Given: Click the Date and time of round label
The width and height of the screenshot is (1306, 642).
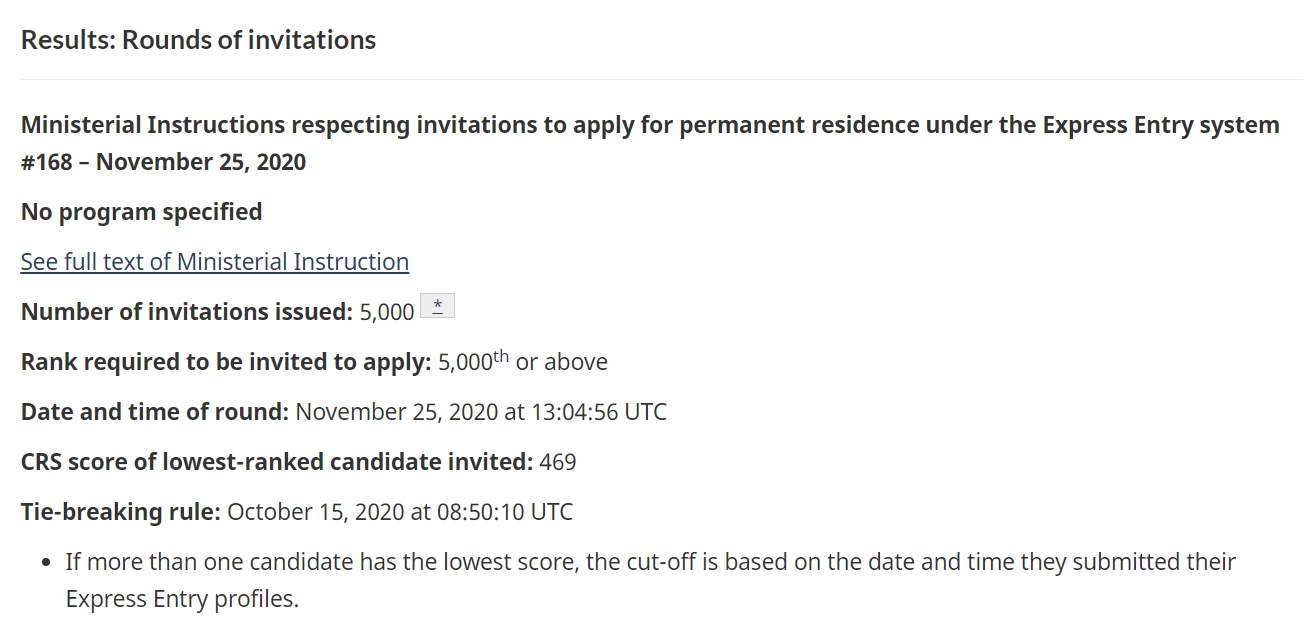Looking at the screenshot, I should click(155, 412).
